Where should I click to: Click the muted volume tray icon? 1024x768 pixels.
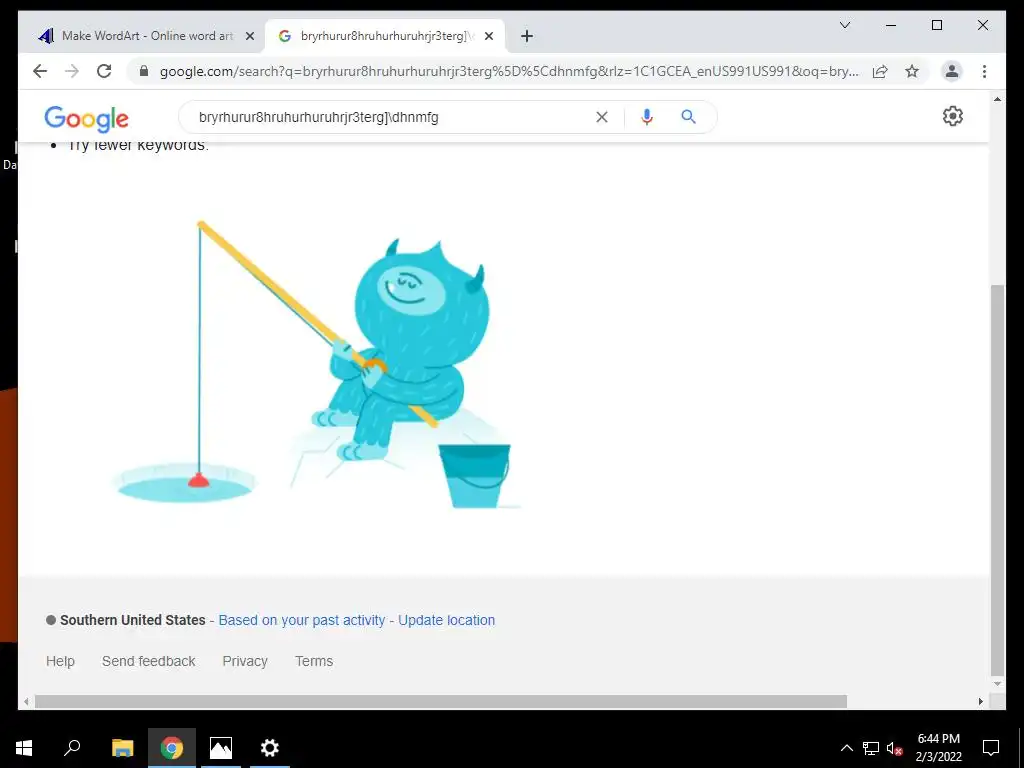pos(894,748)
